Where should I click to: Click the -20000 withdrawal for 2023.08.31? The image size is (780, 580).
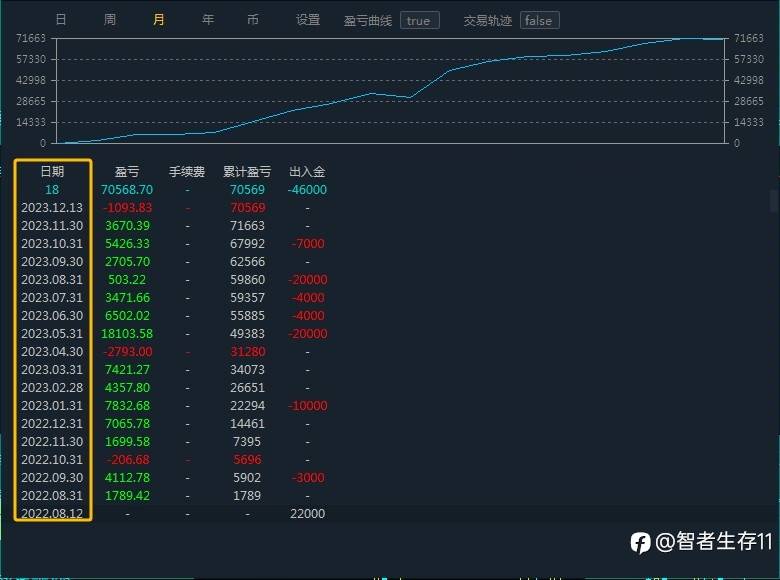pos(307,280)
